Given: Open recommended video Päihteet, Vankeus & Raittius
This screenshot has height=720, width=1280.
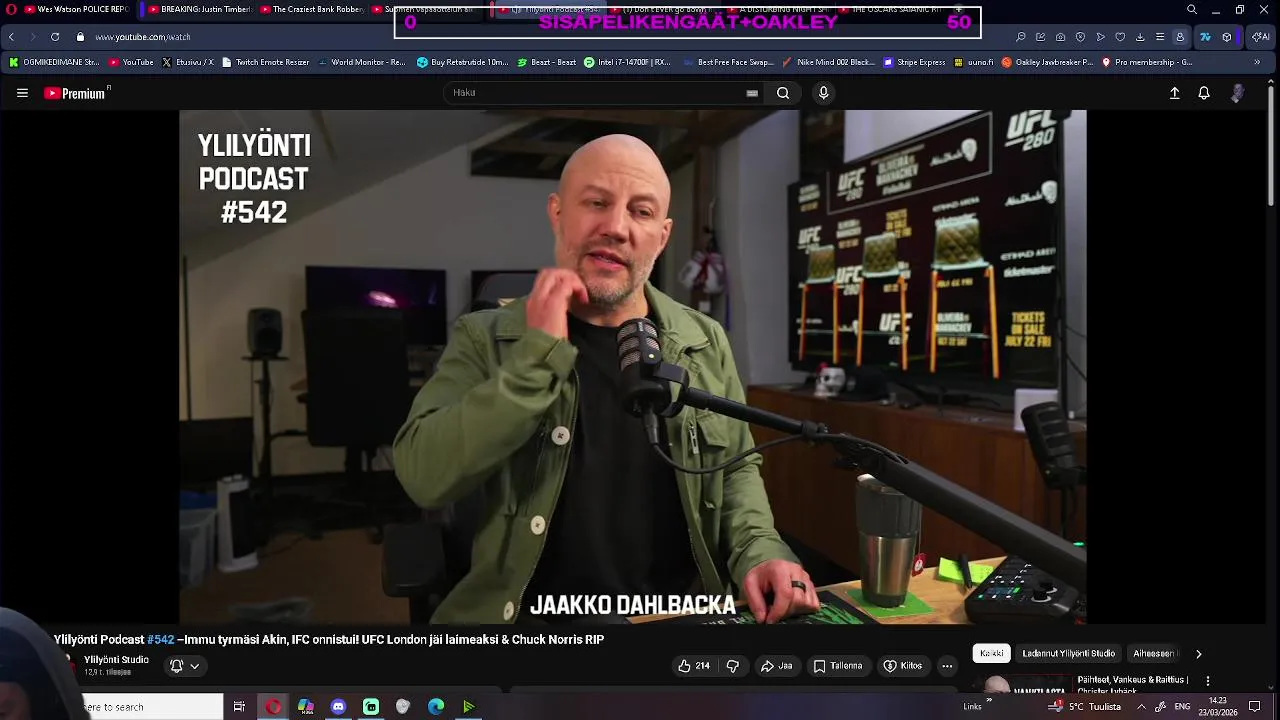Looking at the screenshot, I should coord(1132,684).
